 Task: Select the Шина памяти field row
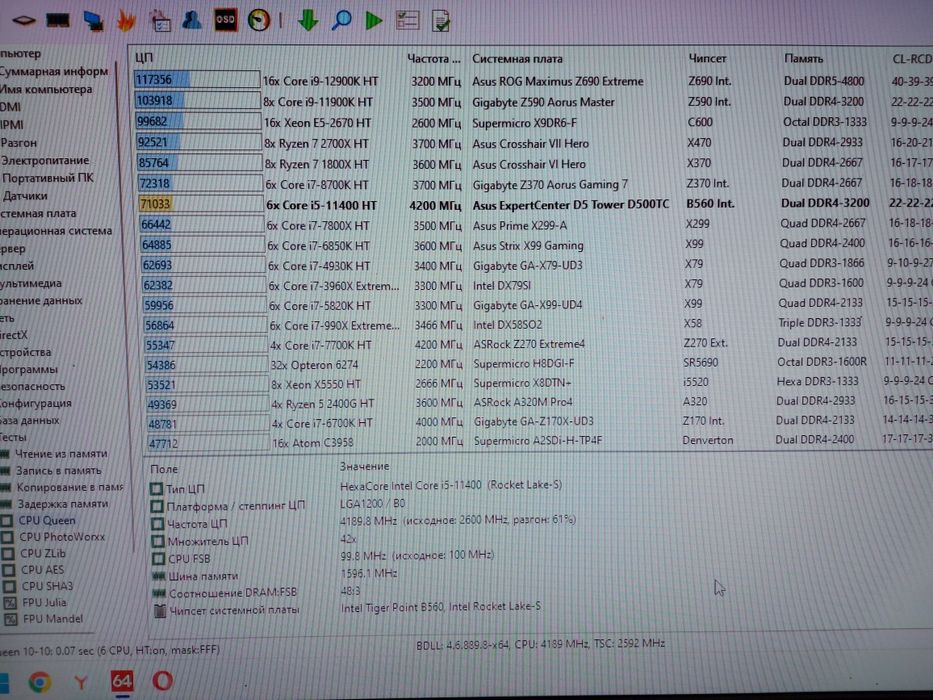(x=274, y=575)
